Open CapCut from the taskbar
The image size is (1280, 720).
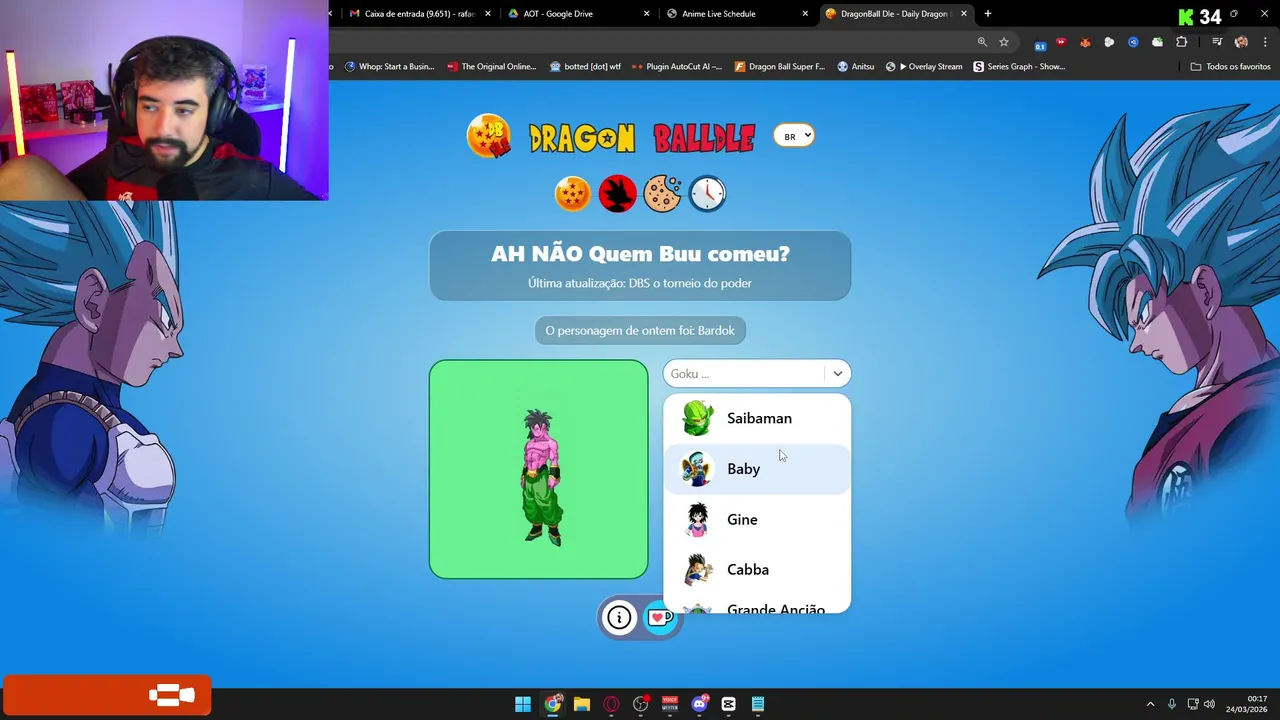click(728, 704)
